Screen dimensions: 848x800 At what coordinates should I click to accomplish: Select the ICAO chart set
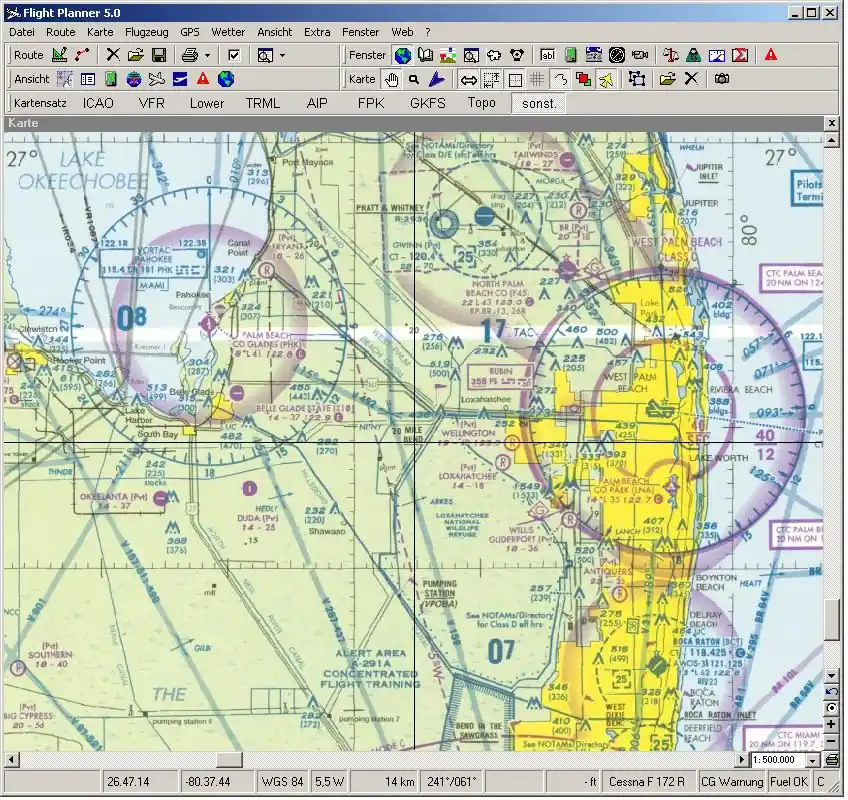pyautogui.click(x=98, y=103)
